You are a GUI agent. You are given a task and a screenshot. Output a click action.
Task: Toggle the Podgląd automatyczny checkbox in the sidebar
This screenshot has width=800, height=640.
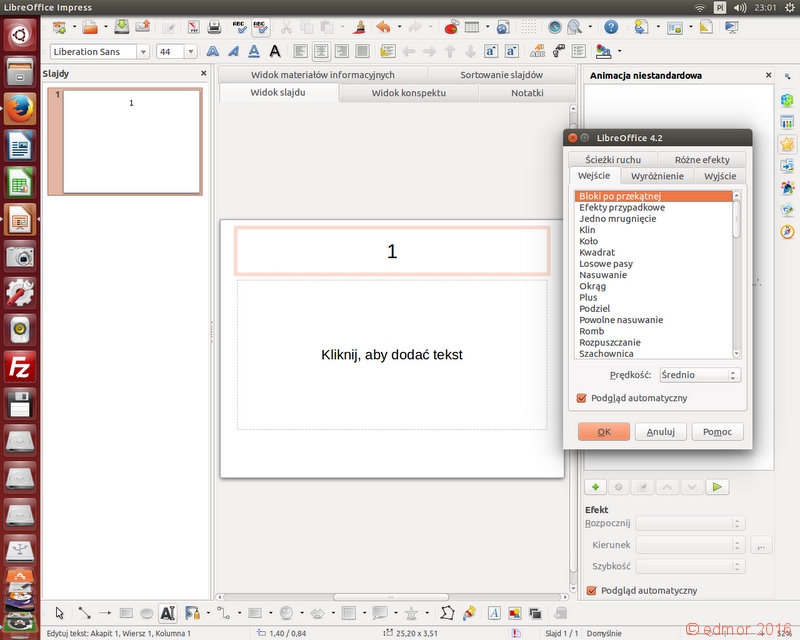[x=591, y=590]
